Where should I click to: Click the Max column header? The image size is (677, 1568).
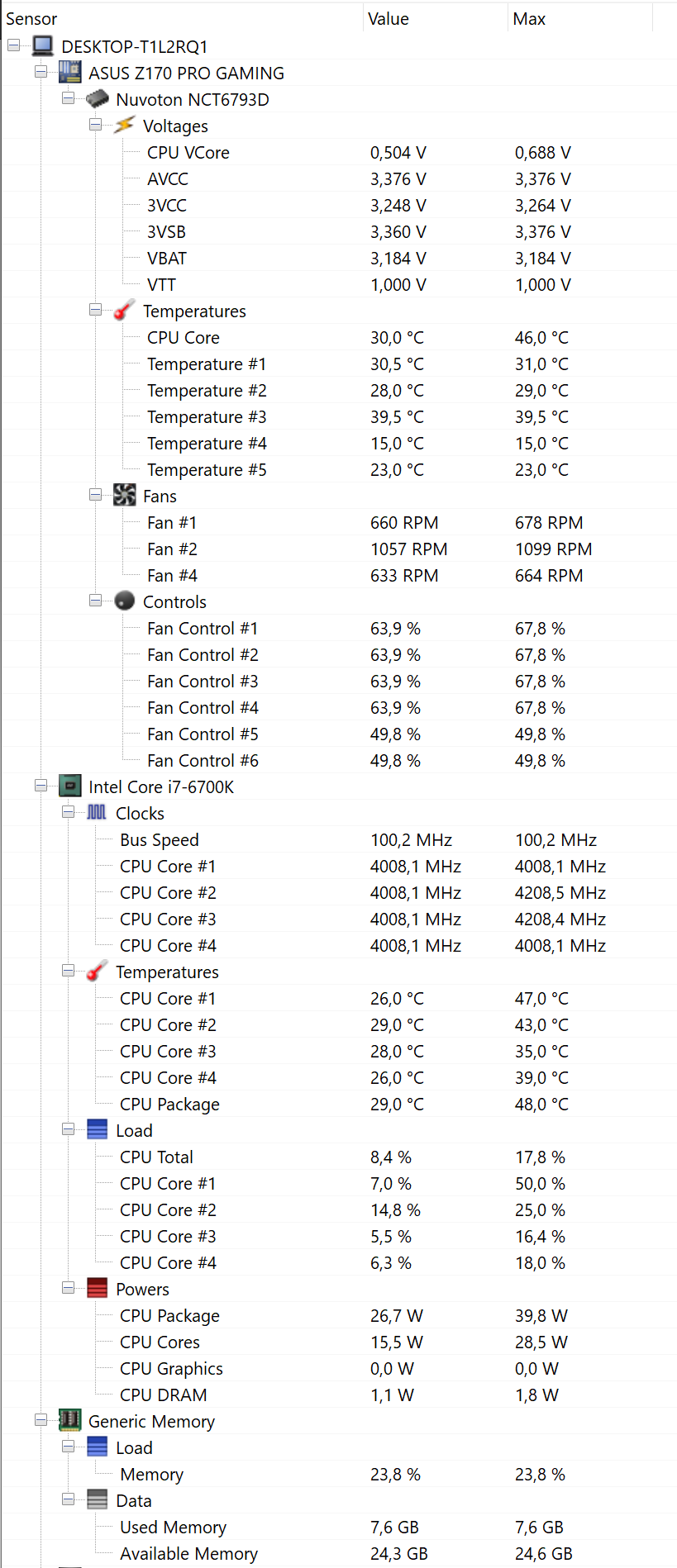pos(580,19)
